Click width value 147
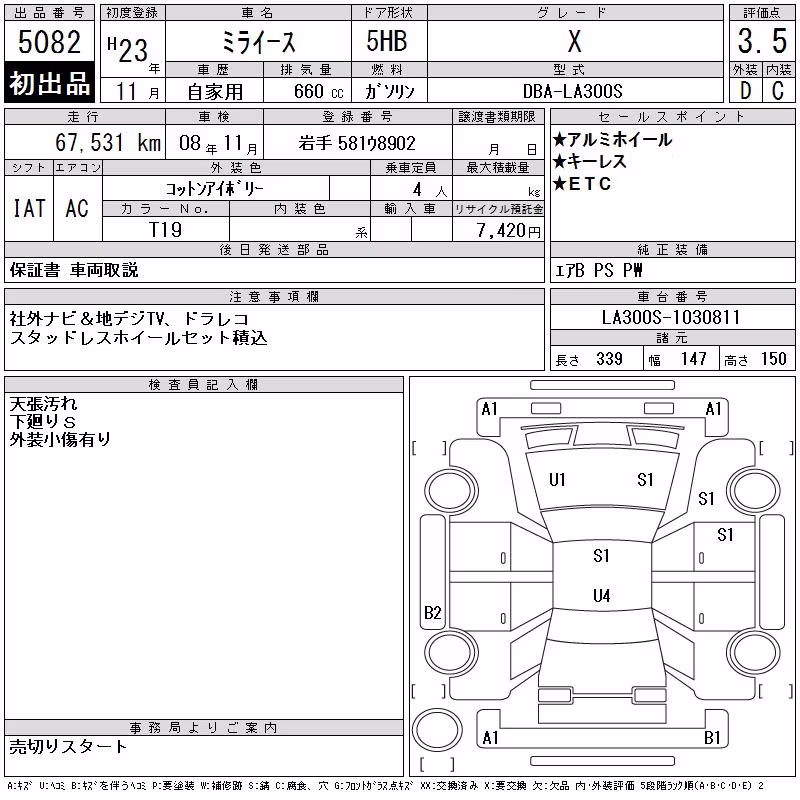Viewport: 800px width, 800px height. [693, 359]
